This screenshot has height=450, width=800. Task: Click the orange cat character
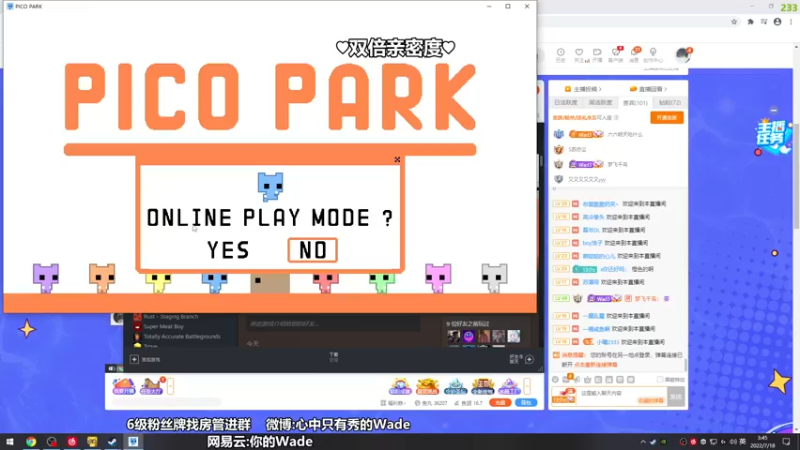click(102, 278)
